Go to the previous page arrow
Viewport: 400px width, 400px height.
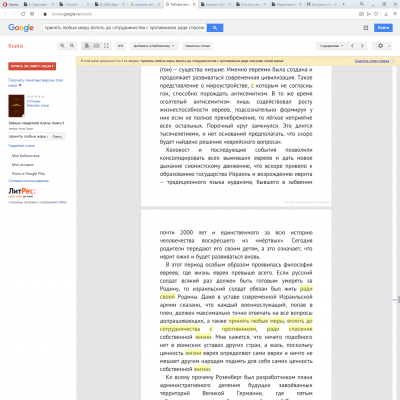[352, 46]
